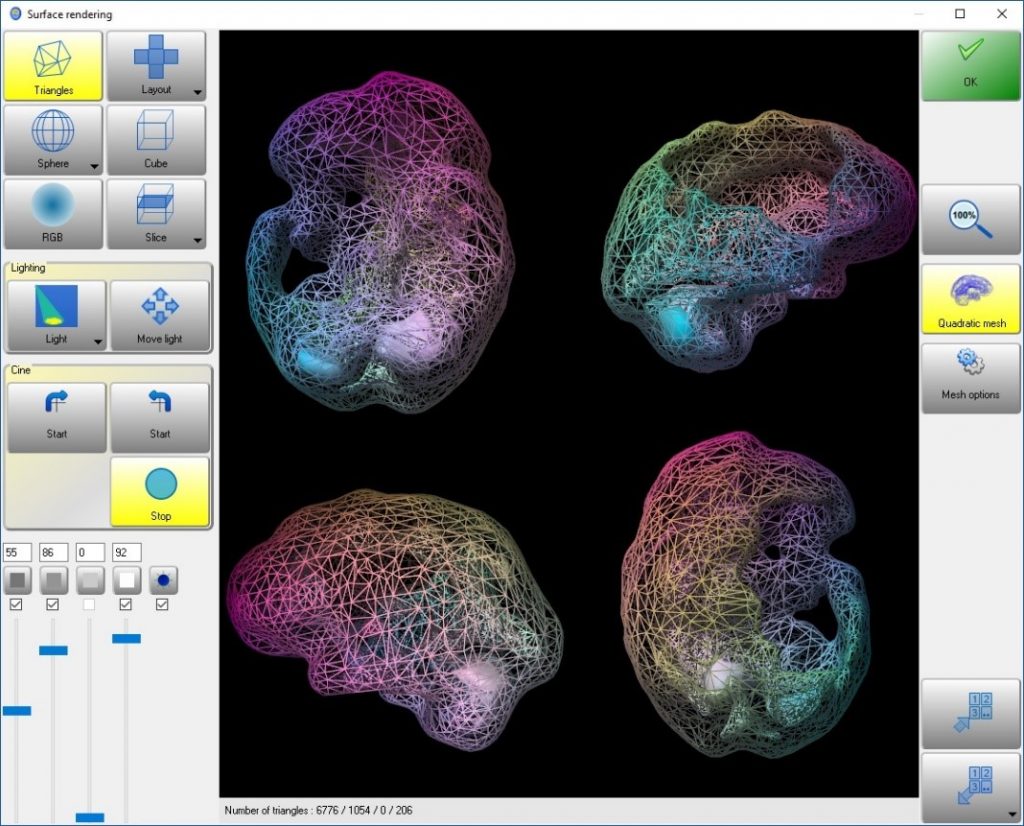
Task: Open the Mesh options settings
Action: click(x=970, y=377)
